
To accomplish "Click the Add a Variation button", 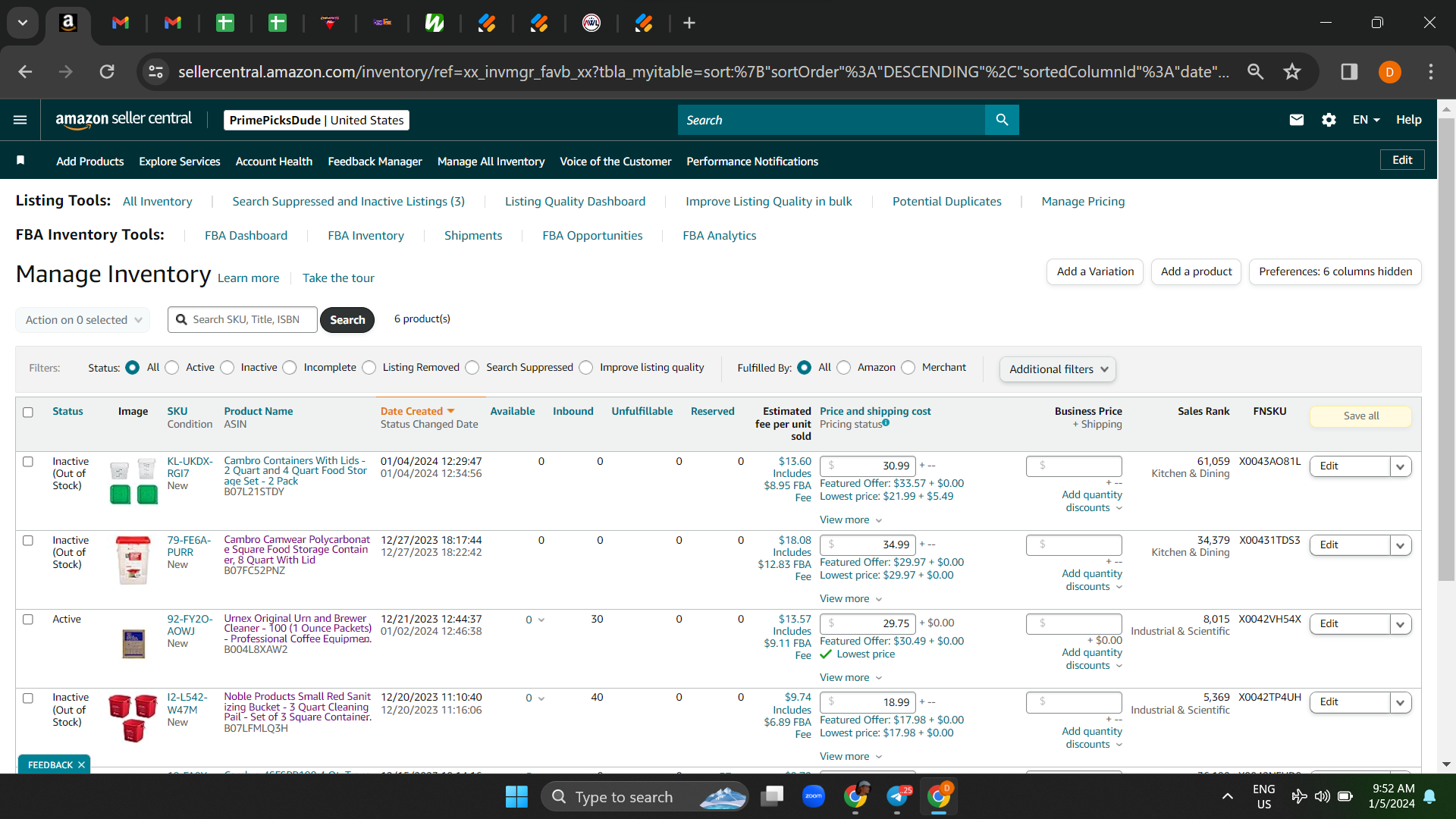I will [1095, 271].
